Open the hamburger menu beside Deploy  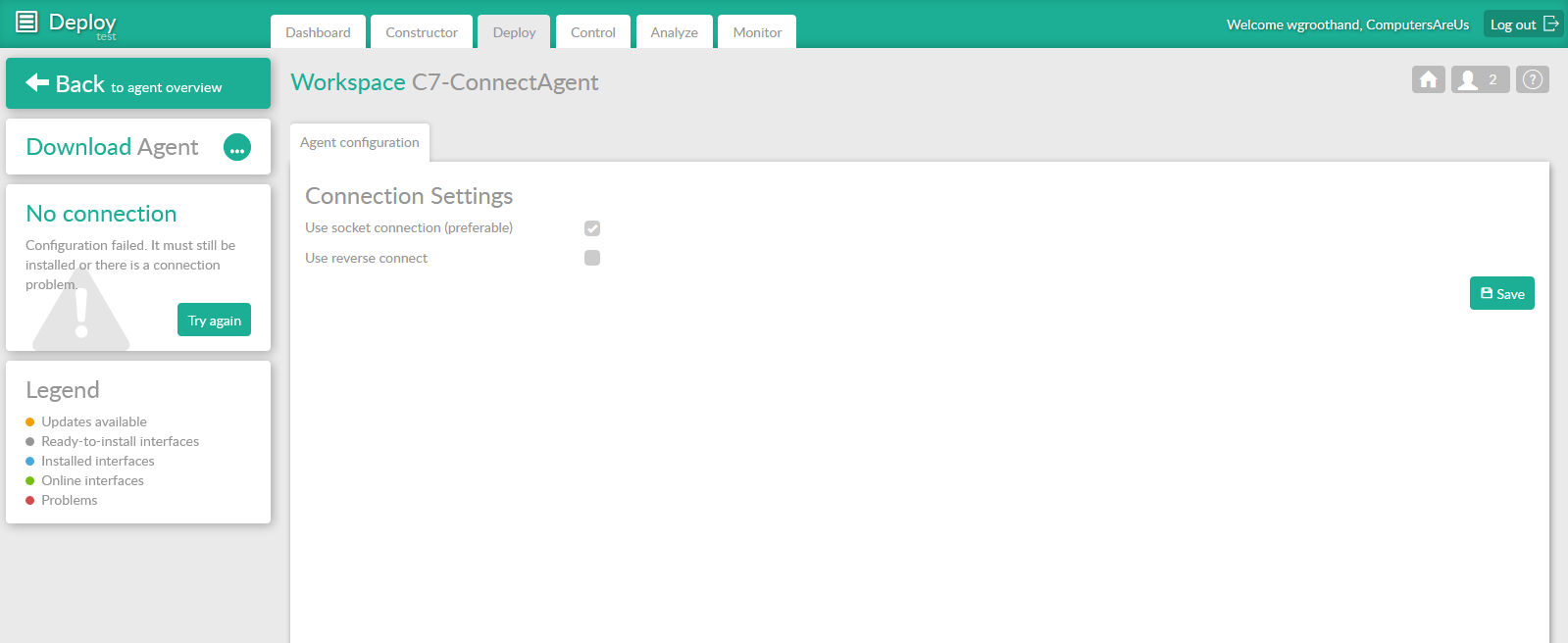[26, 22]
